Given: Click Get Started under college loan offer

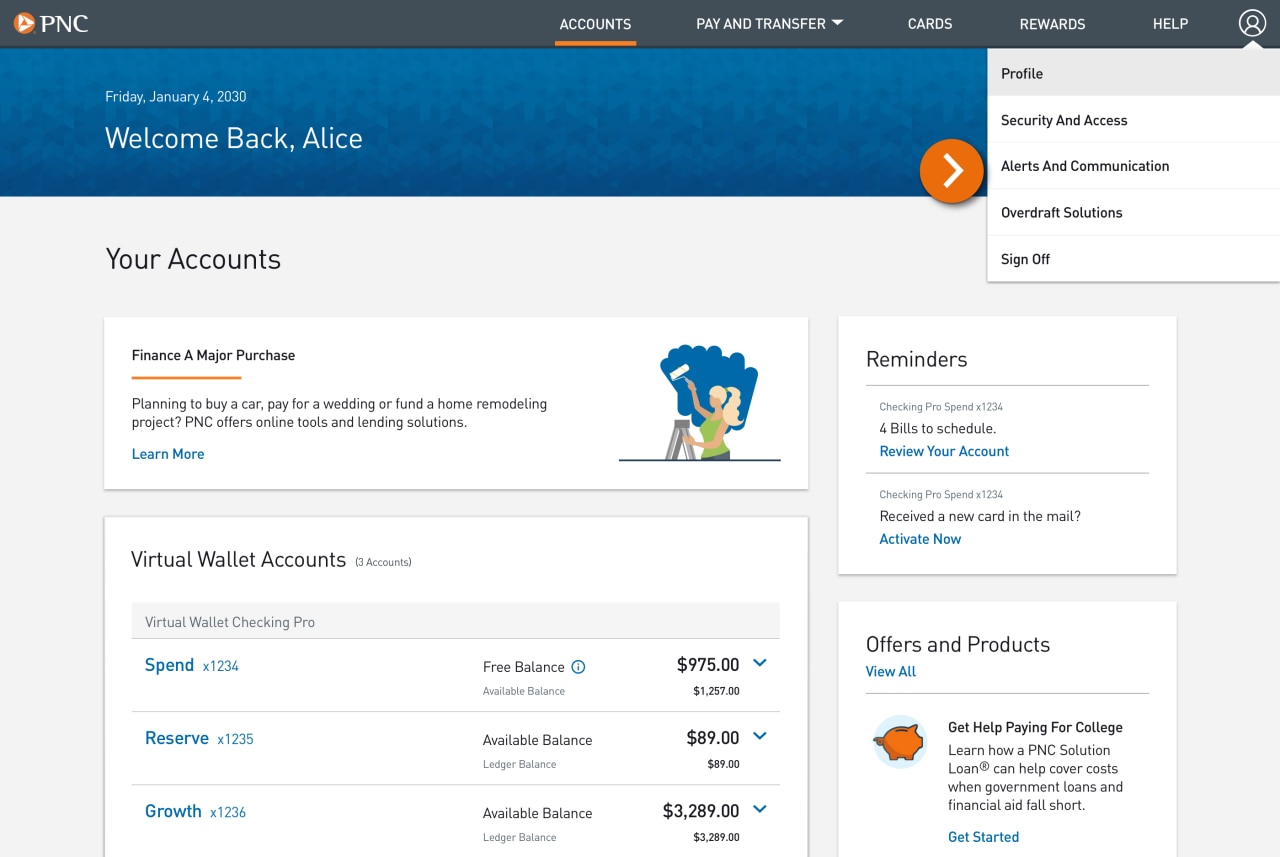Looking at the screenshot, I should point(983,836).
